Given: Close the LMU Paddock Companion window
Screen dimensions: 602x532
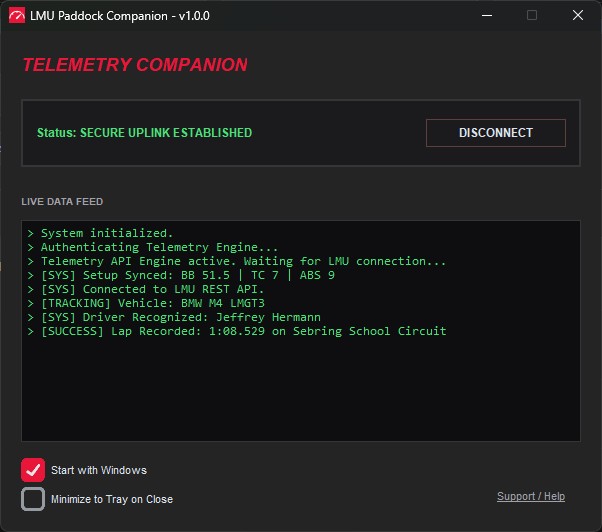Looking at the screenshot, I should (x=578, y=15).
